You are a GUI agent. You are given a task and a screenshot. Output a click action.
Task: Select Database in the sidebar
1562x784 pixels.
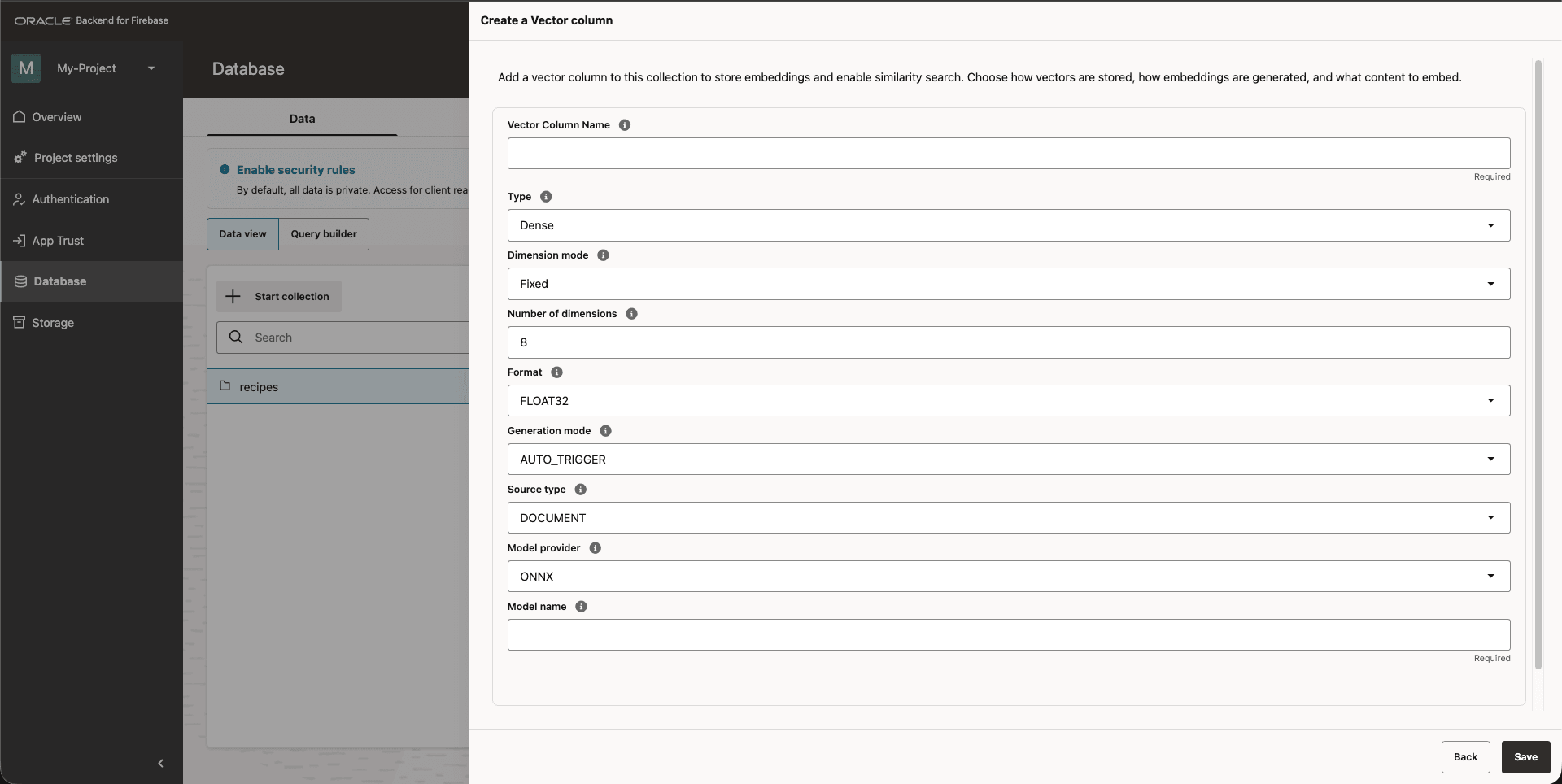[x=91, y=281]
